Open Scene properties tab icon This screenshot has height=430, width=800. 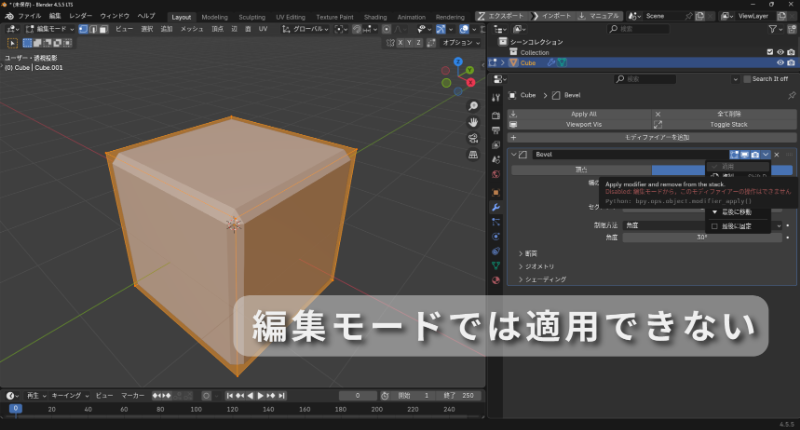[x=495, y=160]
